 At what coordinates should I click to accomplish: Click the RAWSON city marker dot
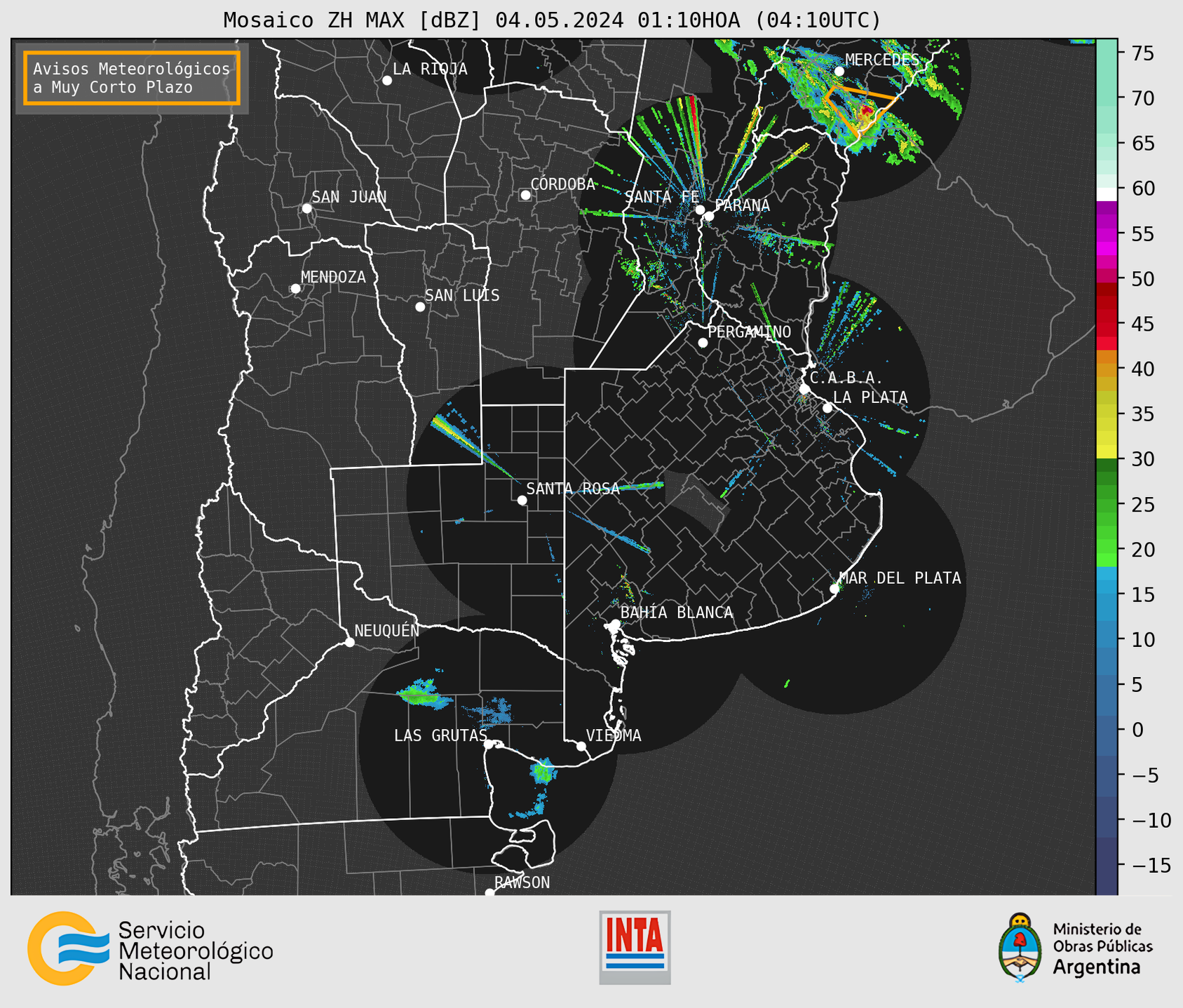pyautogui.click(x=489, y=892)
